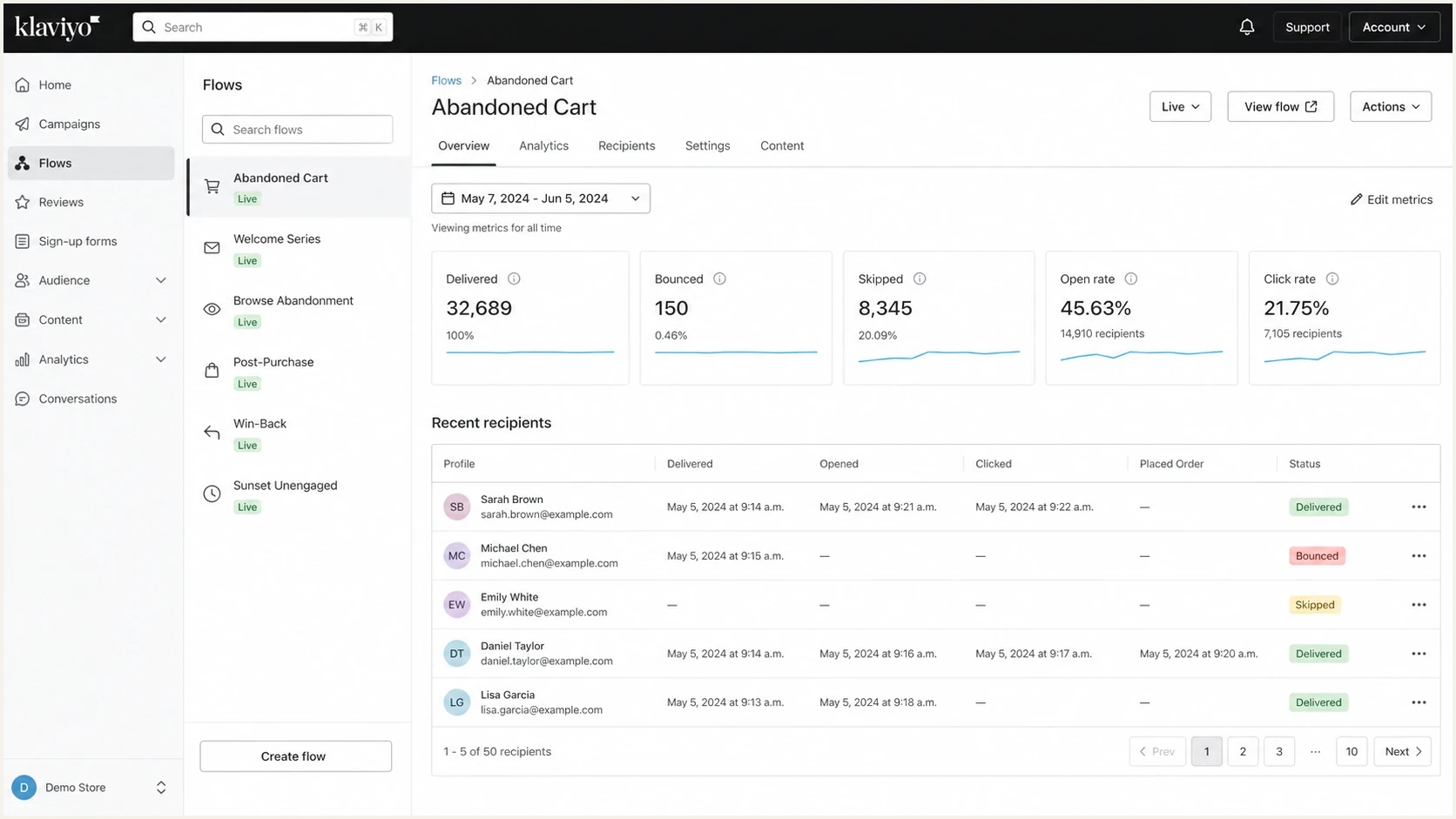Switch to the Settings tab
The height and width of the screenshot is (819, 1456).
click(x=707, y=145)
